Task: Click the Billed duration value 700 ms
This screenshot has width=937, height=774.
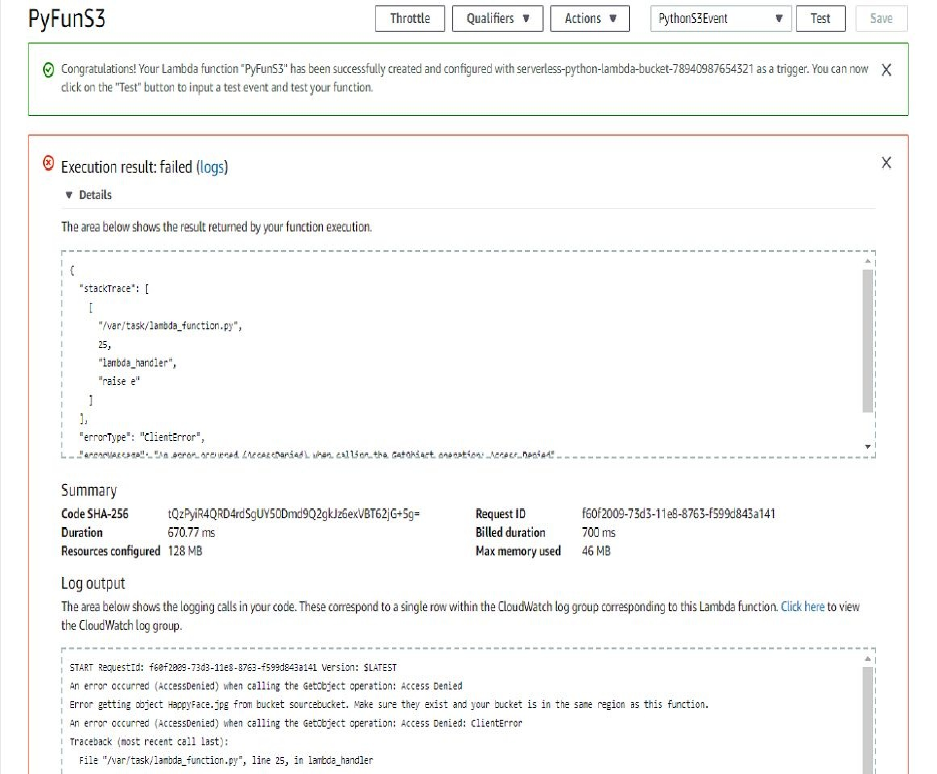Action: coord(598,533)
